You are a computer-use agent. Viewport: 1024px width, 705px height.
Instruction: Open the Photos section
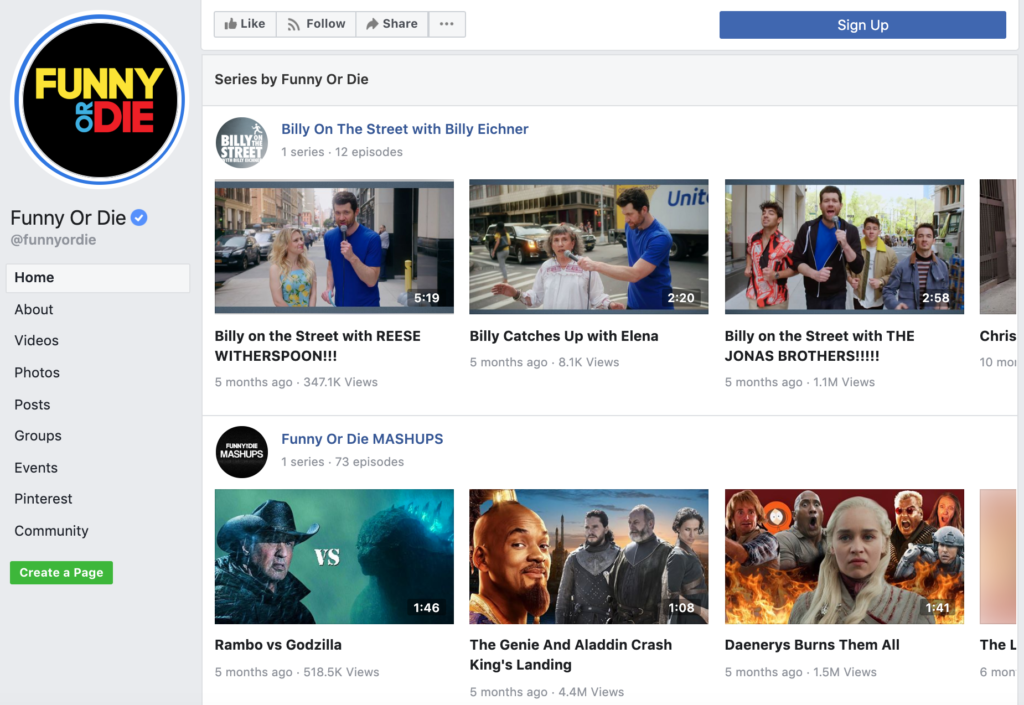pyautogui.click(x=37, y=372)
